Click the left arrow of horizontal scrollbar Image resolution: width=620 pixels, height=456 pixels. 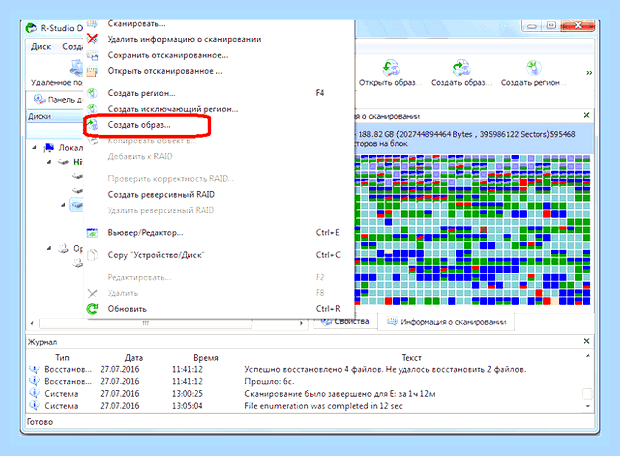(x=32, y=323)
